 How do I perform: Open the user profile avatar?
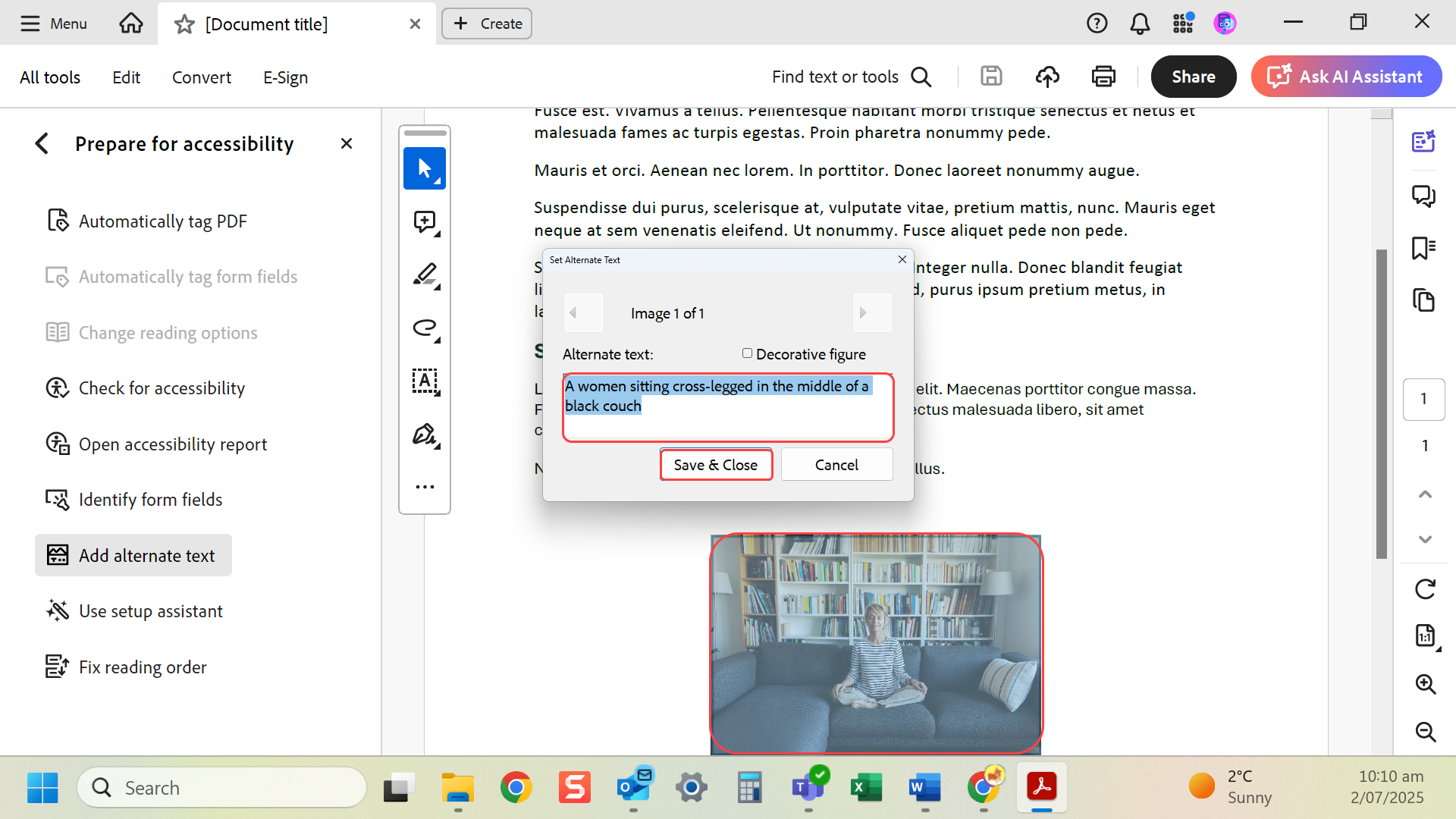click(1225, 24)
